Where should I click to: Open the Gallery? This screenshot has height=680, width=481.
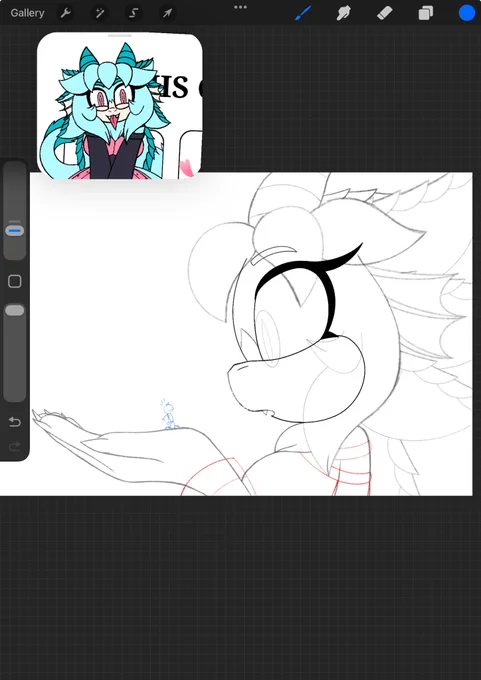click(27, 13)
